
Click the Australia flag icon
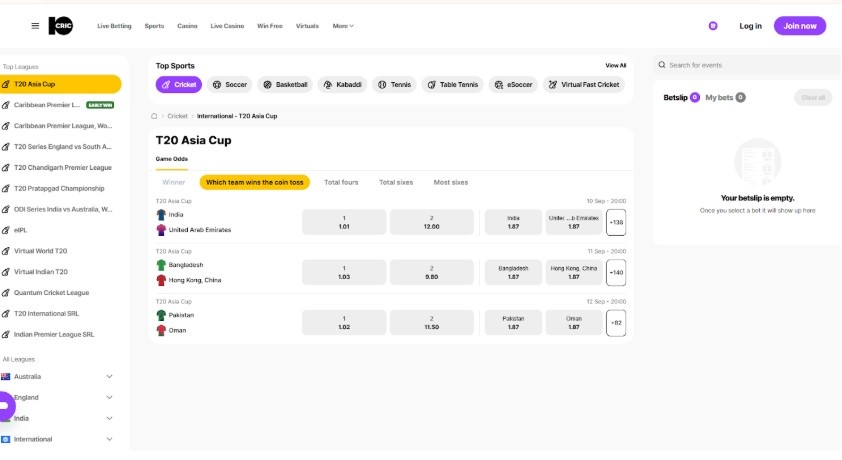5,377
